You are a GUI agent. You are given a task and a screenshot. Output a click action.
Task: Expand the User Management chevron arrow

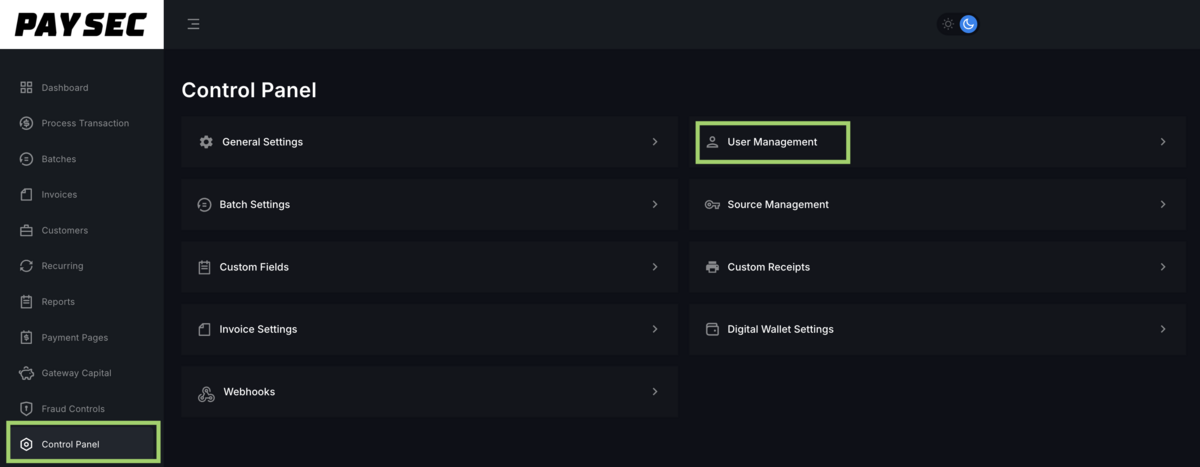pos(1162,142)
